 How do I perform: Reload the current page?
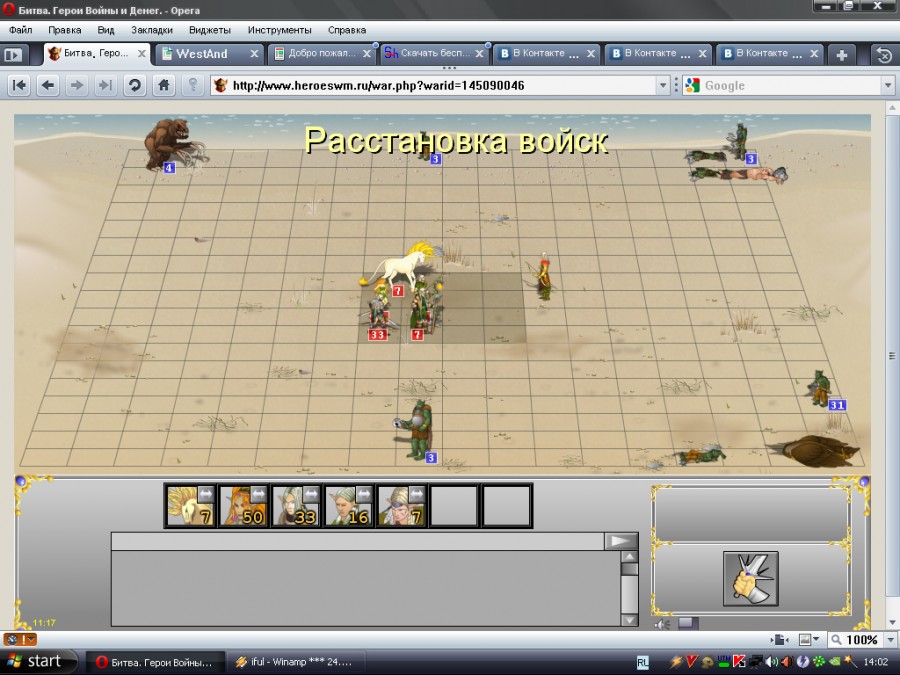point(135,86)
